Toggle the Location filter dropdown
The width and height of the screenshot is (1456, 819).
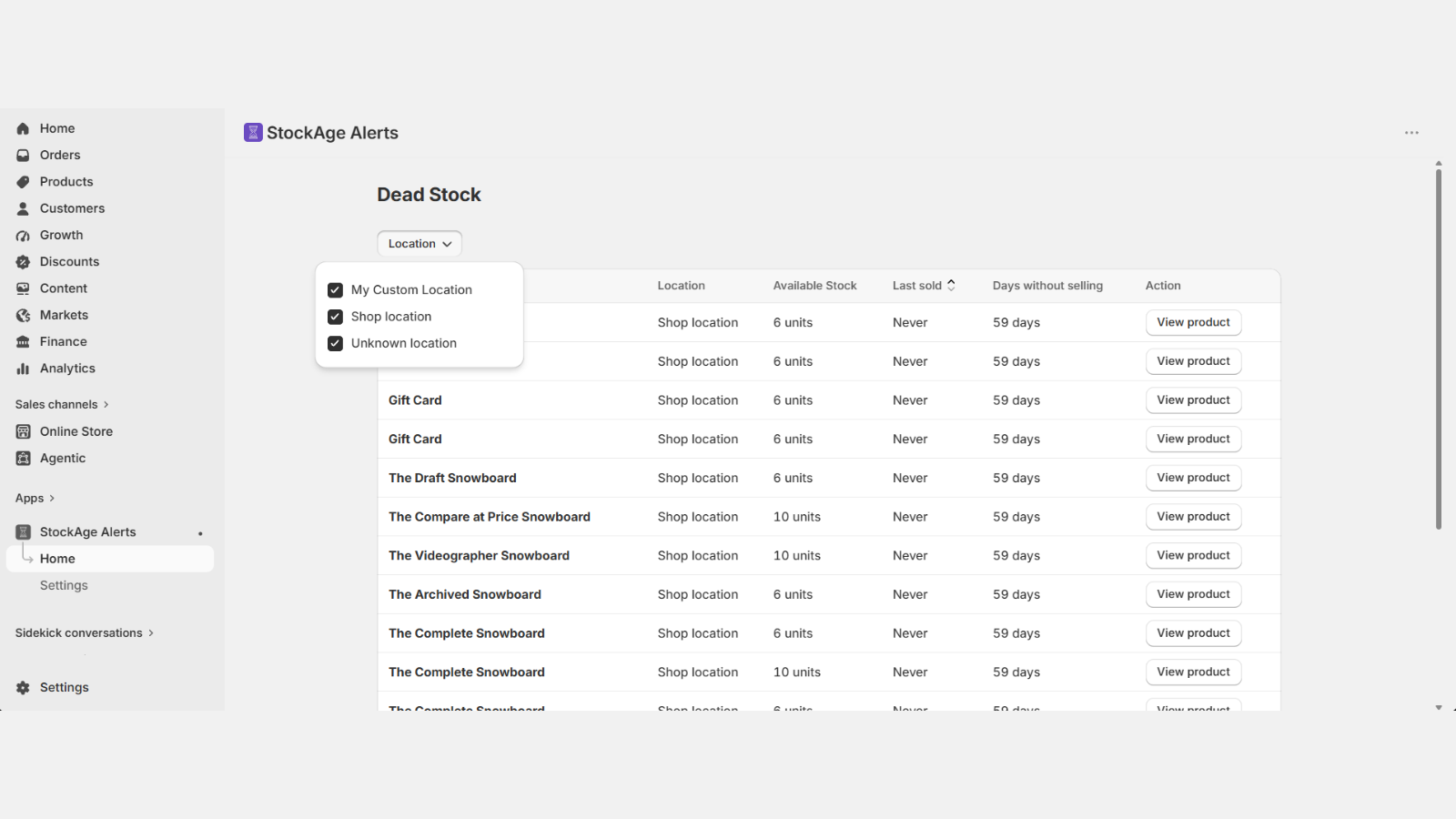[420, 244]
